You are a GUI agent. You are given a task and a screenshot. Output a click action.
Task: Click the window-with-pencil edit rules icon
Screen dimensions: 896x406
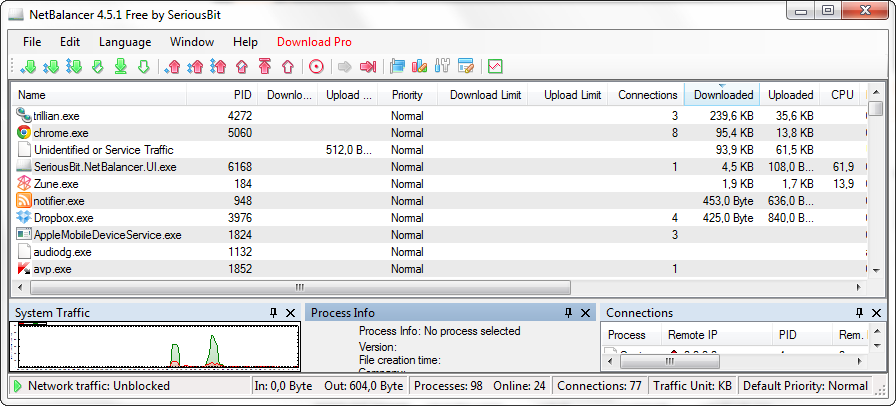(x=466, y=66)
